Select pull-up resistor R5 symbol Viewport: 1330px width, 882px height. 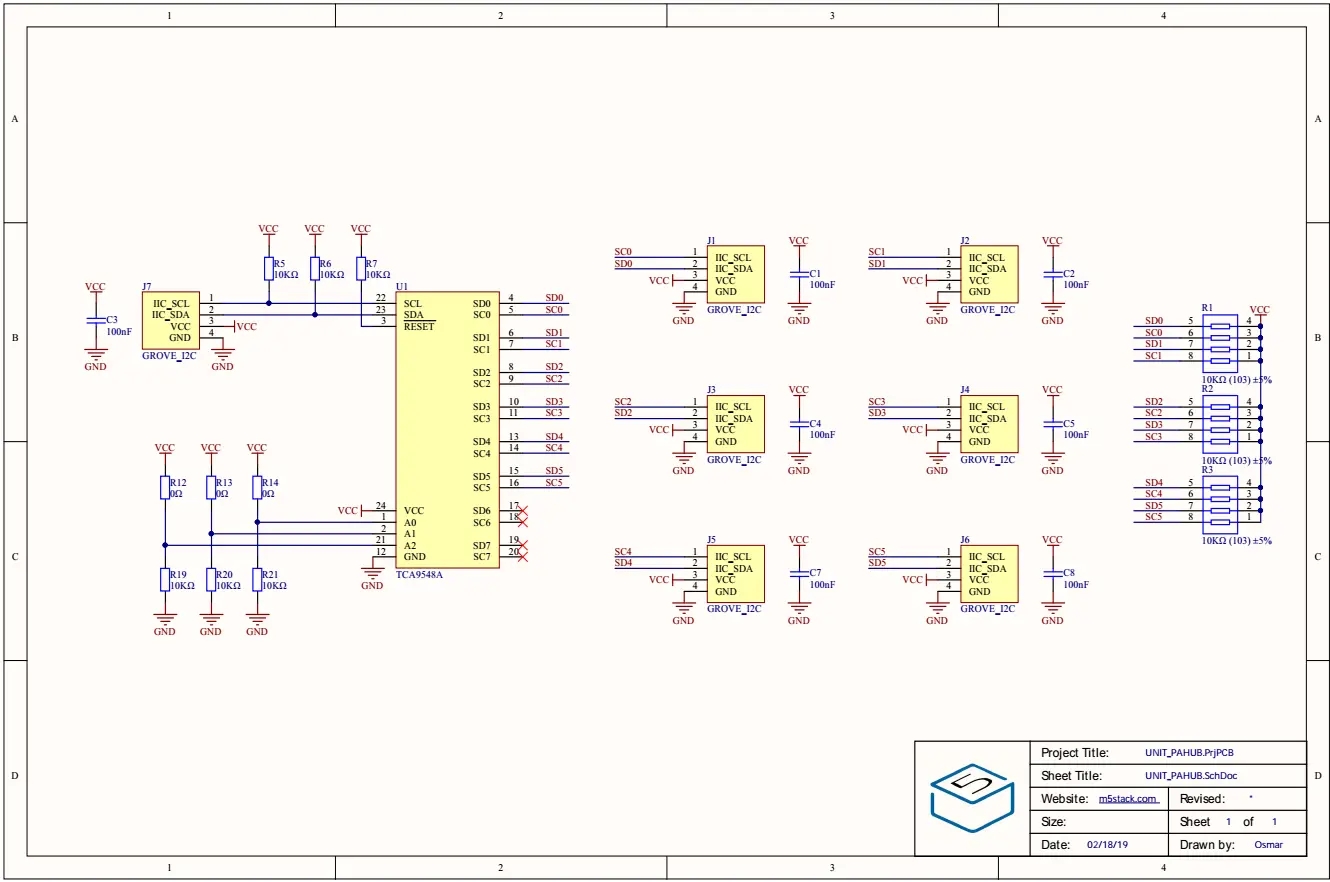pos(268,268)
